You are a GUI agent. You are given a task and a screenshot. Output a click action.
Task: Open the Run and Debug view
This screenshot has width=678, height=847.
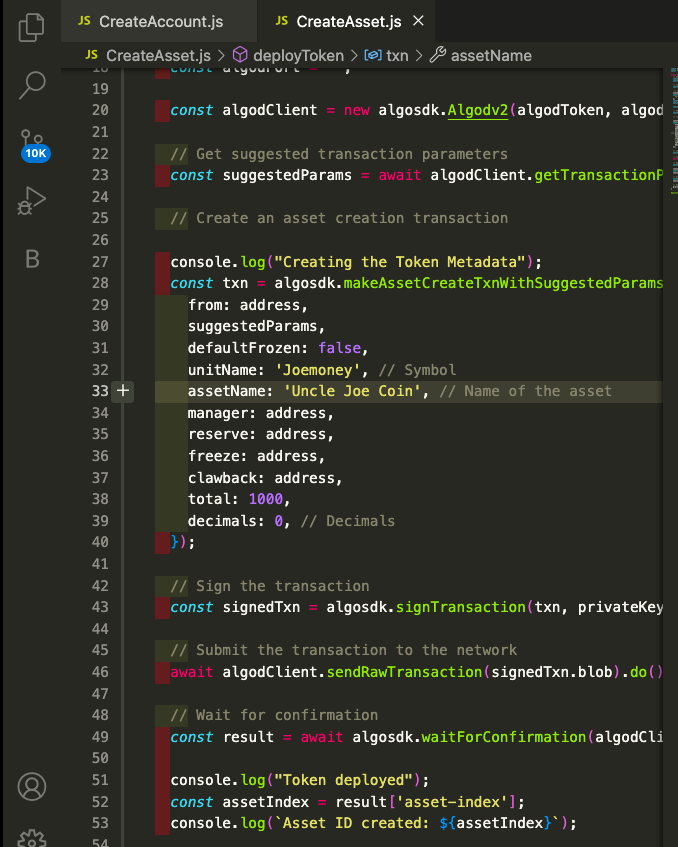tap(31, 201)
